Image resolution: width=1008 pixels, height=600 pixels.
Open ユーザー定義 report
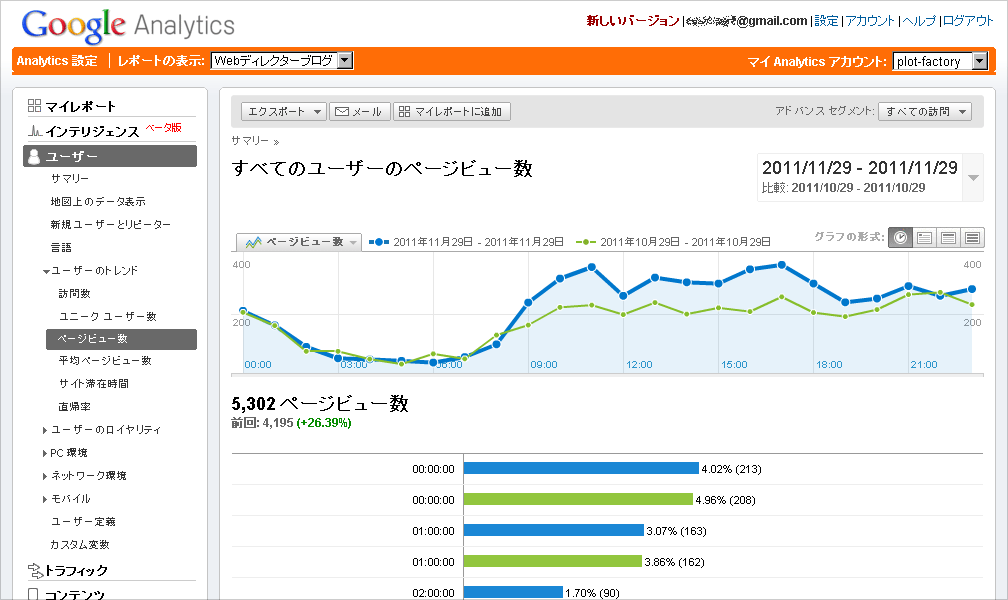click(x=83, y=522)
